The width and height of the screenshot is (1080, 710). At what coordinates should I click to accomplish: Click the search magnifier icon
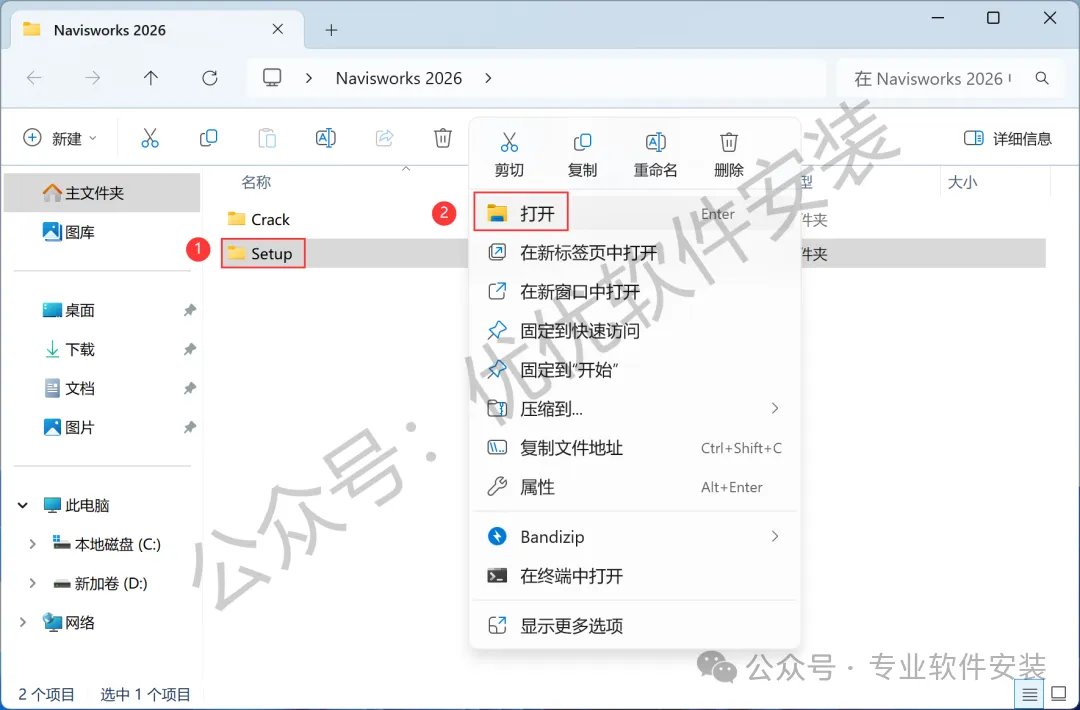coord(1042,79)
